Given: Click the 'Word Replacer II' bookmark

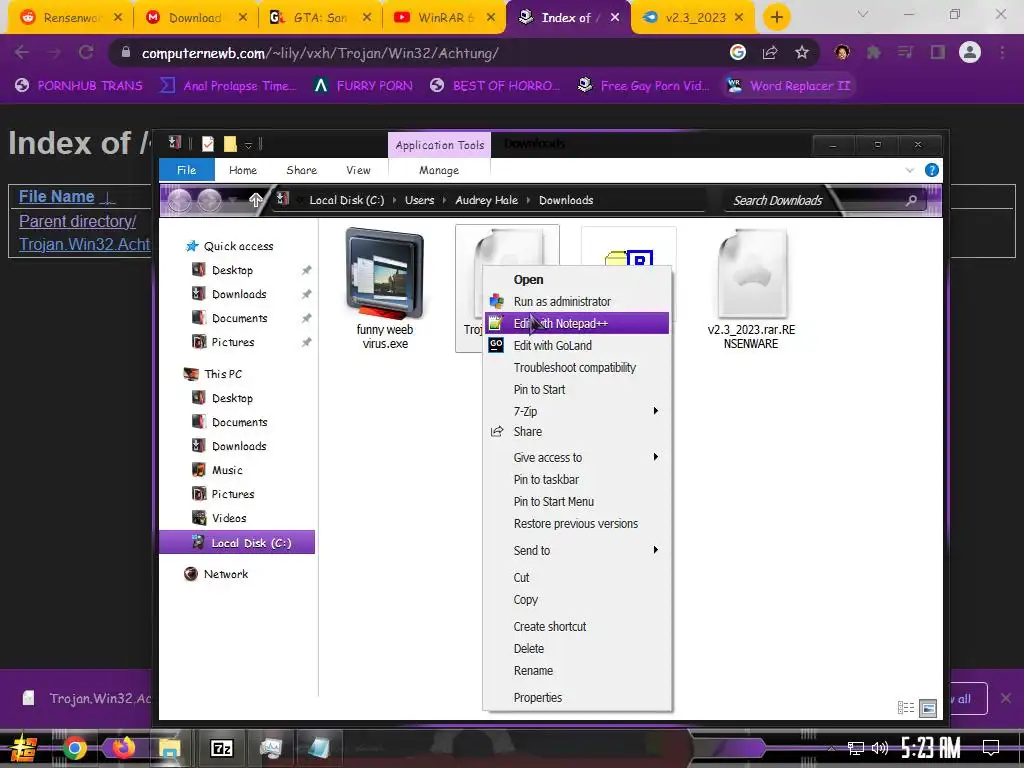Looking at the screenshot, I should pyautogui.click(x=790, y=86).
